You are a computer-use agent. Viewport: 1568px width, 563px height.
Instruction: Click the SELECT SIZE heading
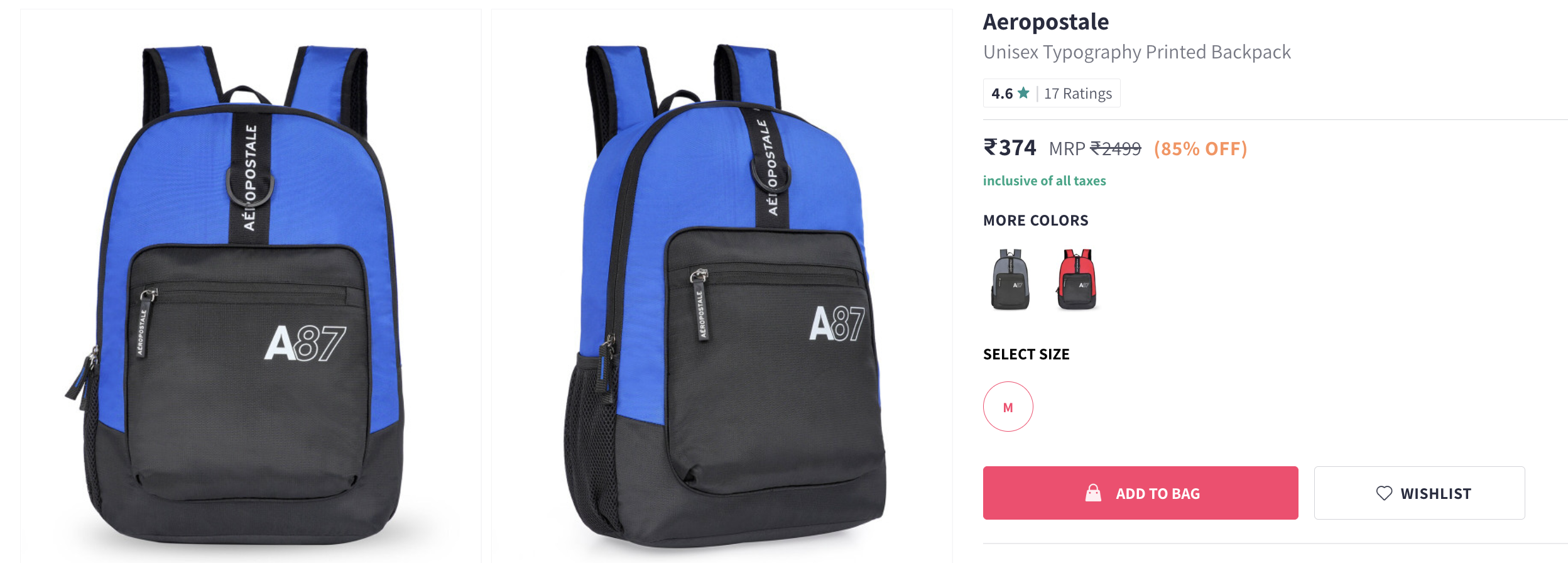click(x=1026, y=354)
